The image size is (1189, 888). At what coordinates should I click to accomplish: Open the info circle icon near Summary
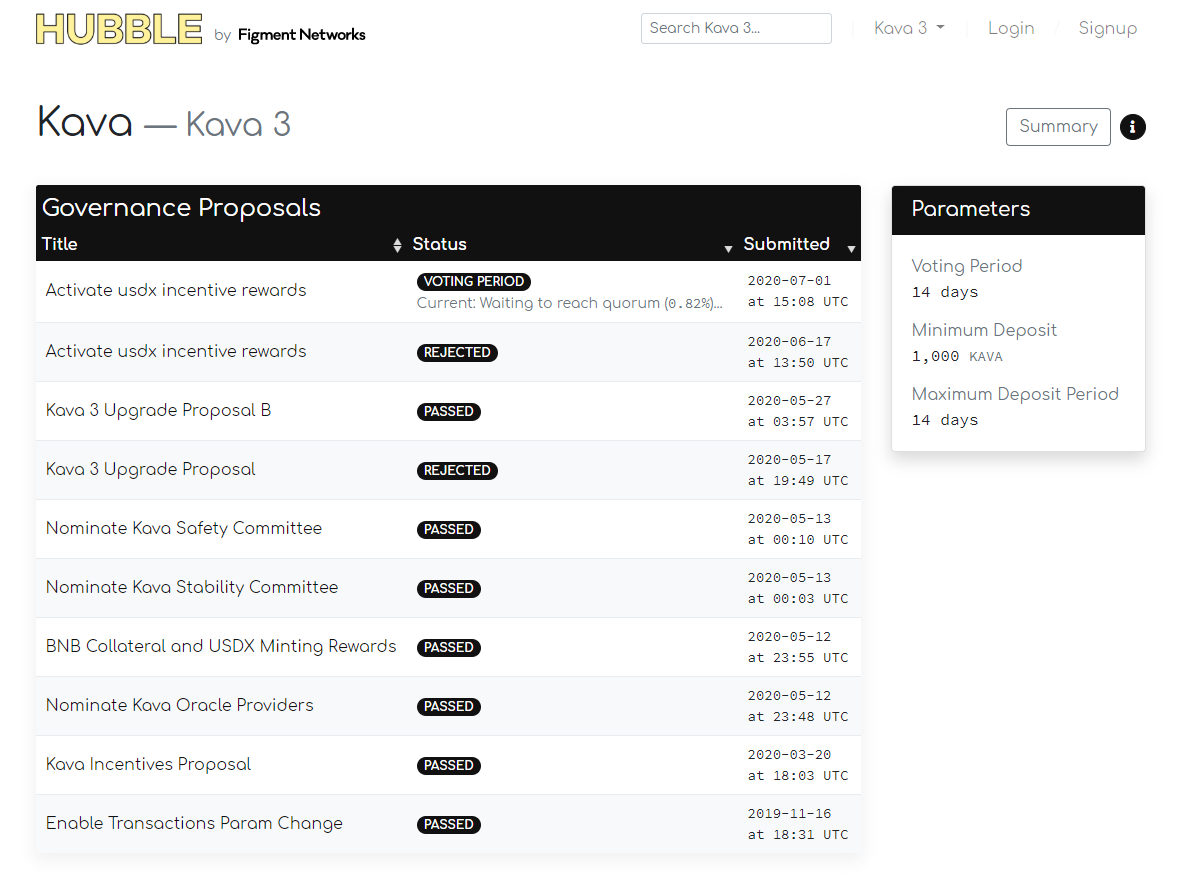pyautogui.click(x=1132, y=127)
